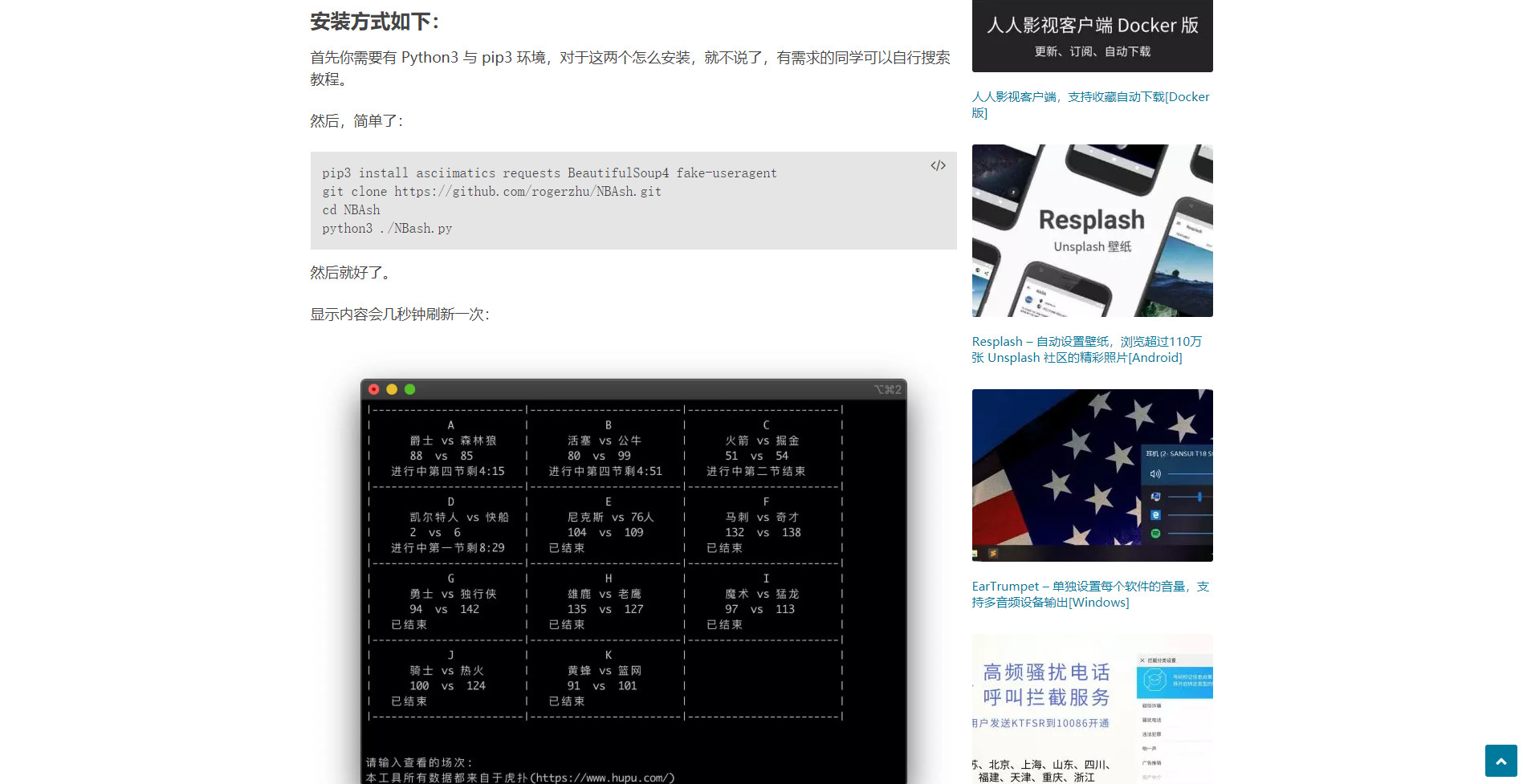Click the Microsoft Edge icon in EarTrumpet screenshot
The image size is (1523, 784).
1155,514
